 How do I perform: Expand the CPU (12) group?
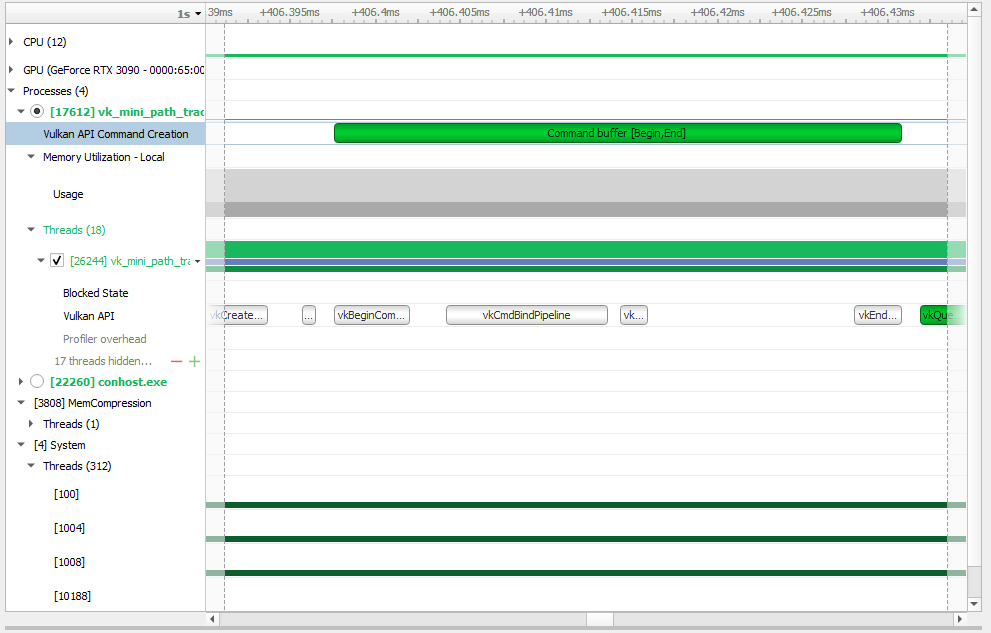pos(10,42)
